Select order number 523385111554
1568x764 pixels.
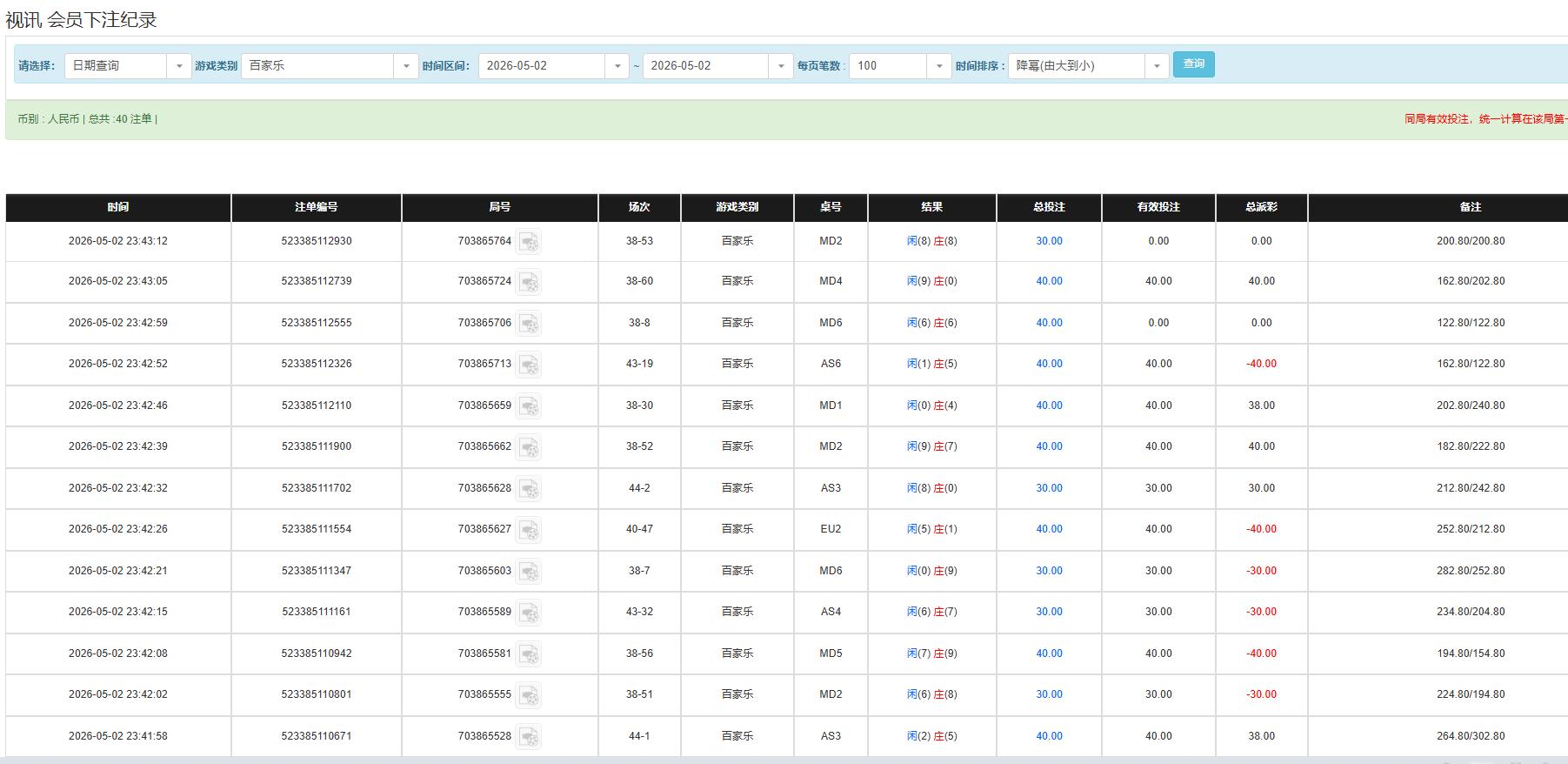(x=317, y=529)
